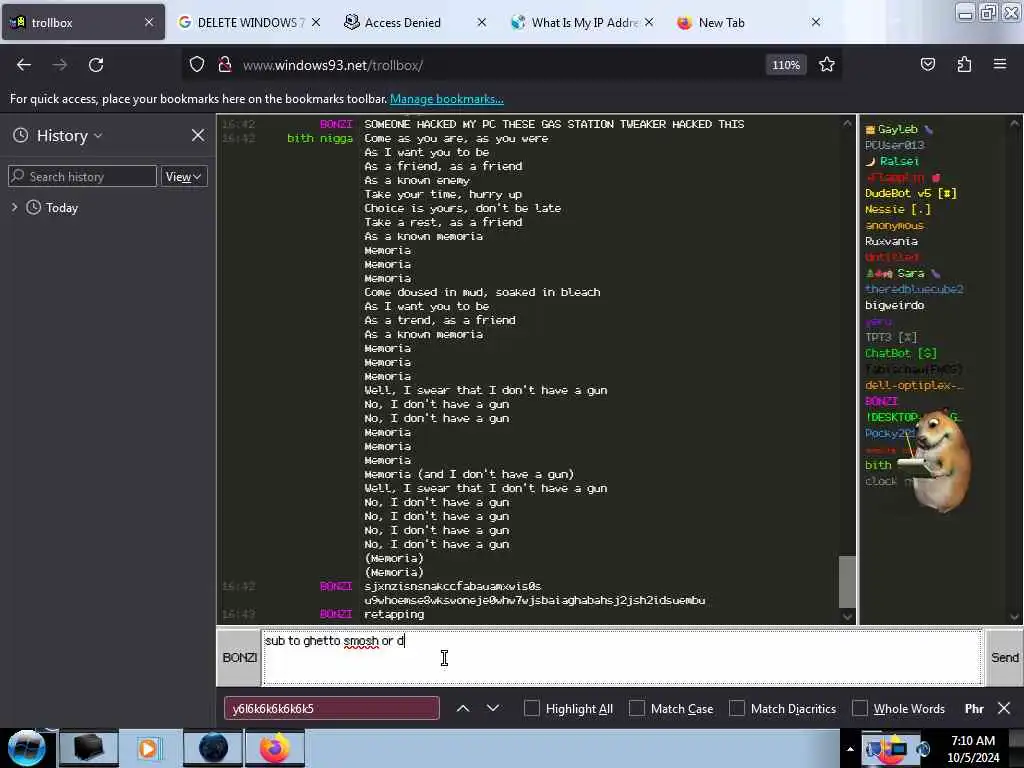Enable the Match Diacritics checkbox
Image resolution: width=1024 pixels, height=768 pixels.
click(737, 708)
